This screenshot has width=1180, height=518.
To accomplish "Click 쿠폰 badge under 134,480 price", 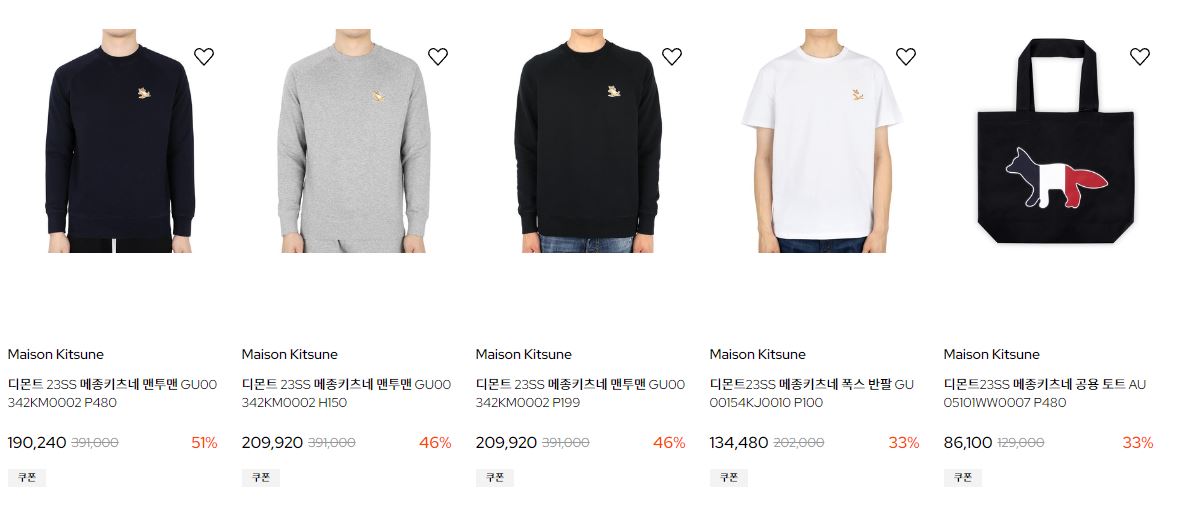I will point(729,477).
